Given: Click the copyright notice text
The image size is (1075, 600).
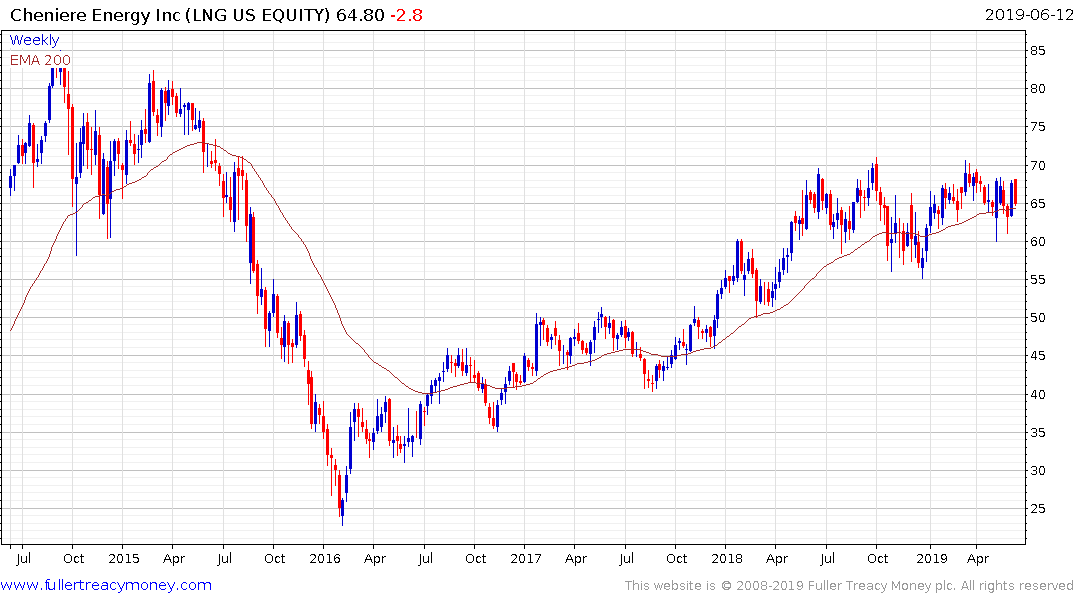Looking at the screenshot, I should point(849,586).
